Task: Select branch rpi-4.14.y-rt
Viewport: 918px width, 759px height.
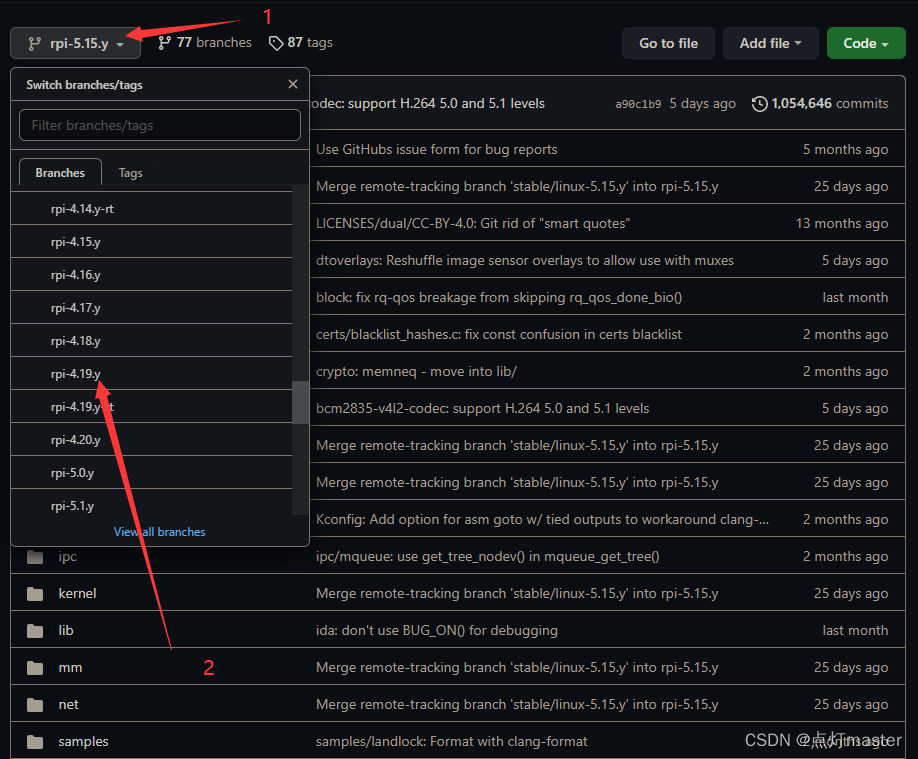Action: [x=151, y=208]
